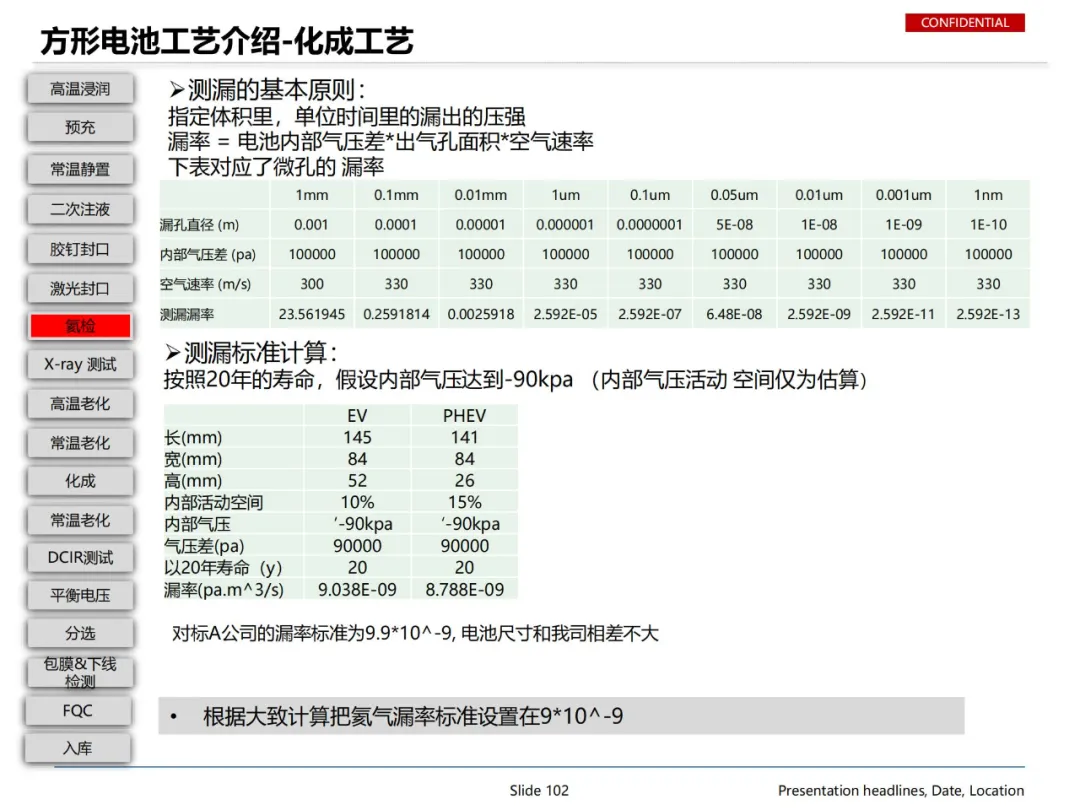This screenshot has height=810, width=1080.
Task: Click the gray conclusion bar about 氦气漏率标准
Action: coord(561,716)
